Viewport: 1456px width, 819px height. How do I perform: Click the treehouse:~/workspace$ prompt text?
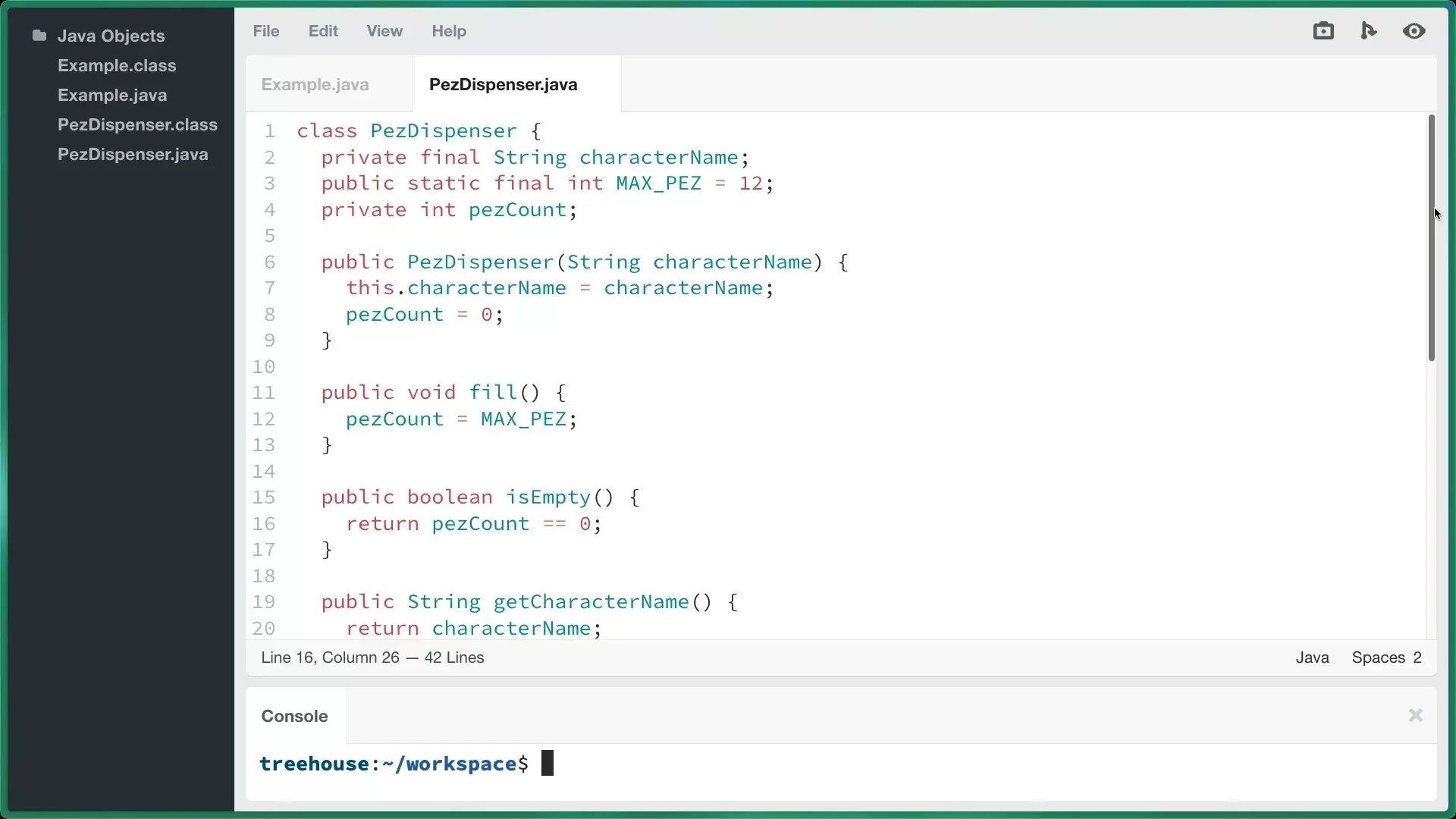click(394, 764)
